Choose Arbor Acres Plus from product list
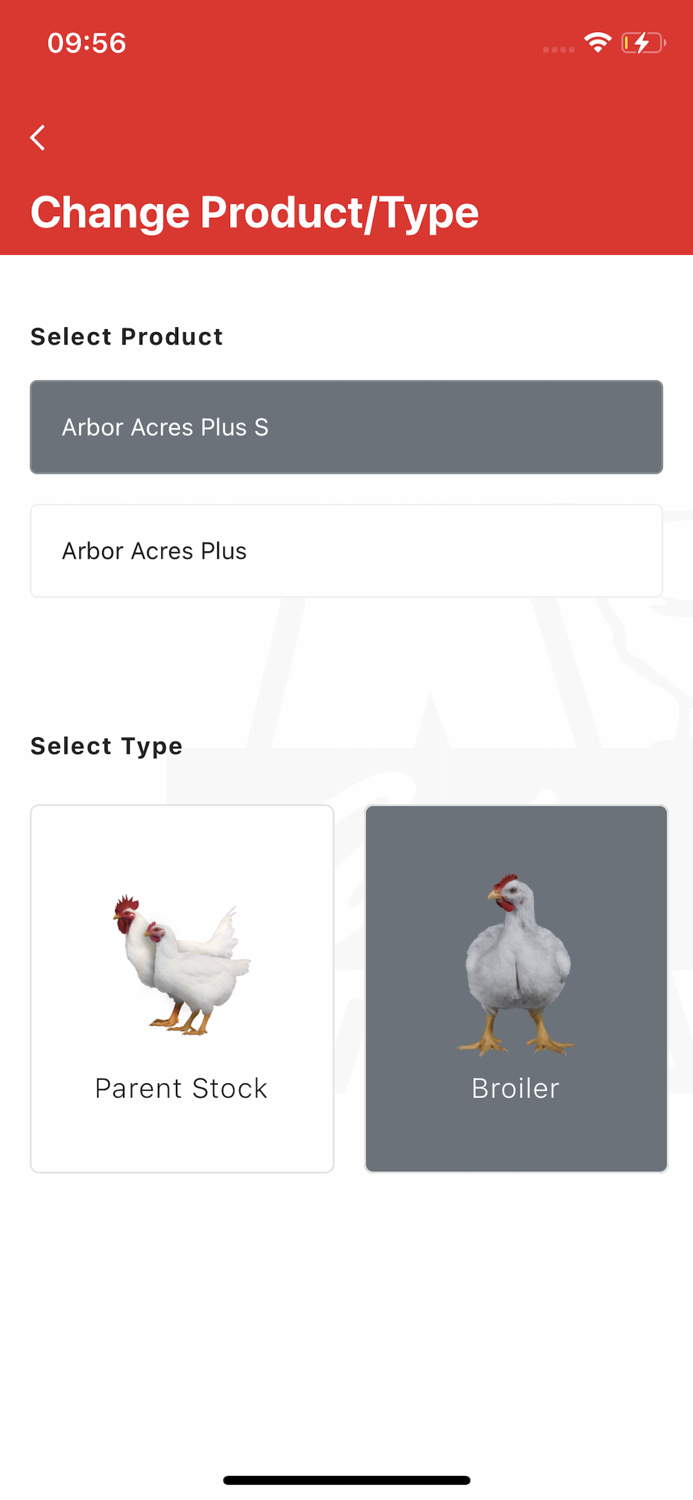This screenshot has height=1500, width=693. [346, 550]
